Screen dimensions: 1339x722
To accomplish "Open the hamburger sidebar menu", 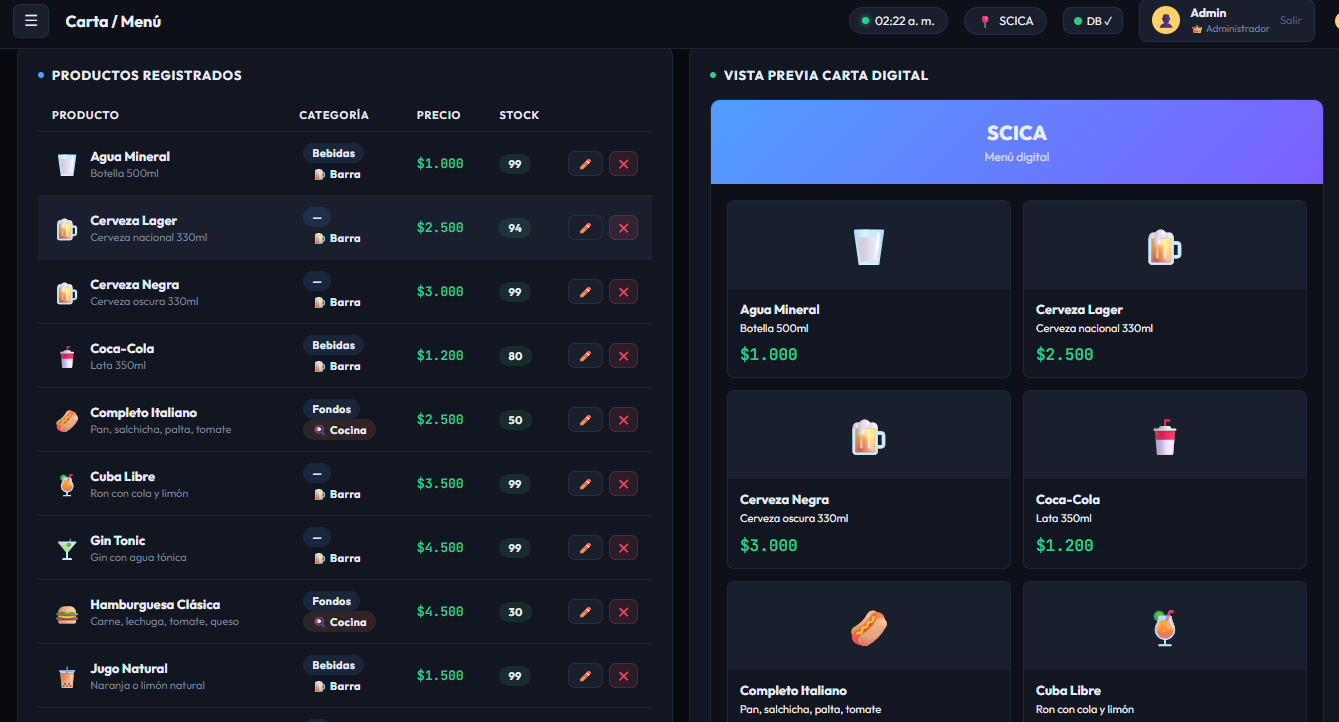I will (31, 21).
